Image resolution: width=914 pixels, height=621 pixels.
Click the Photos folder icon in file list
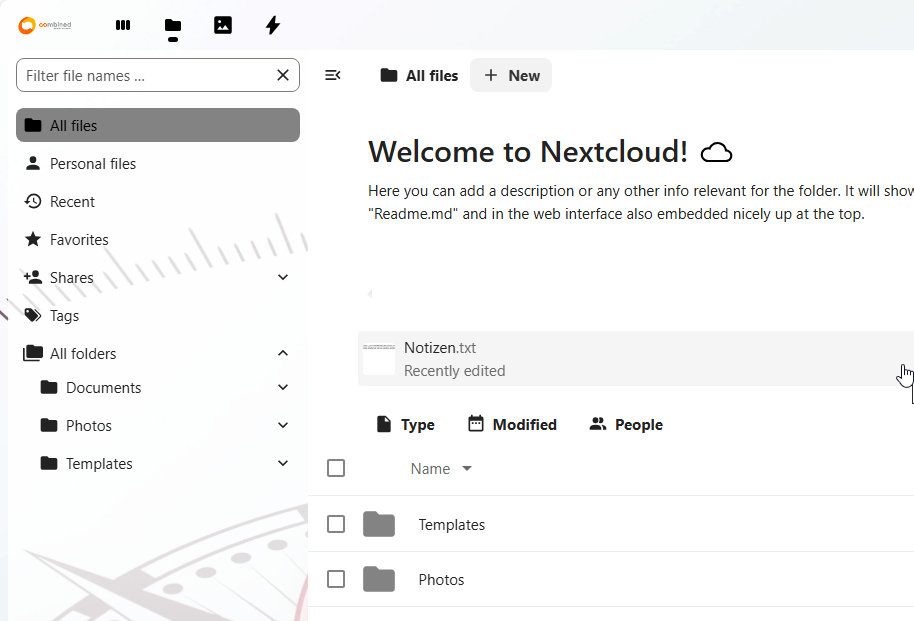[x=379, y=579]
